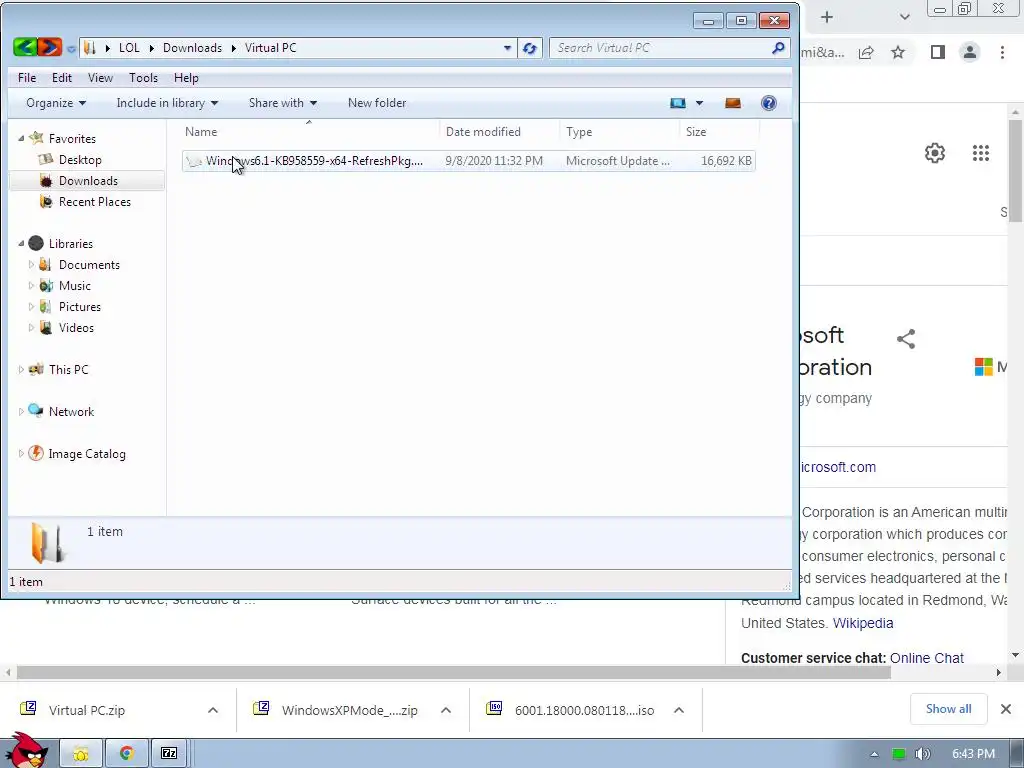Open File Explorer from the taskbar

pyautogui.click(x=81, y=754)
